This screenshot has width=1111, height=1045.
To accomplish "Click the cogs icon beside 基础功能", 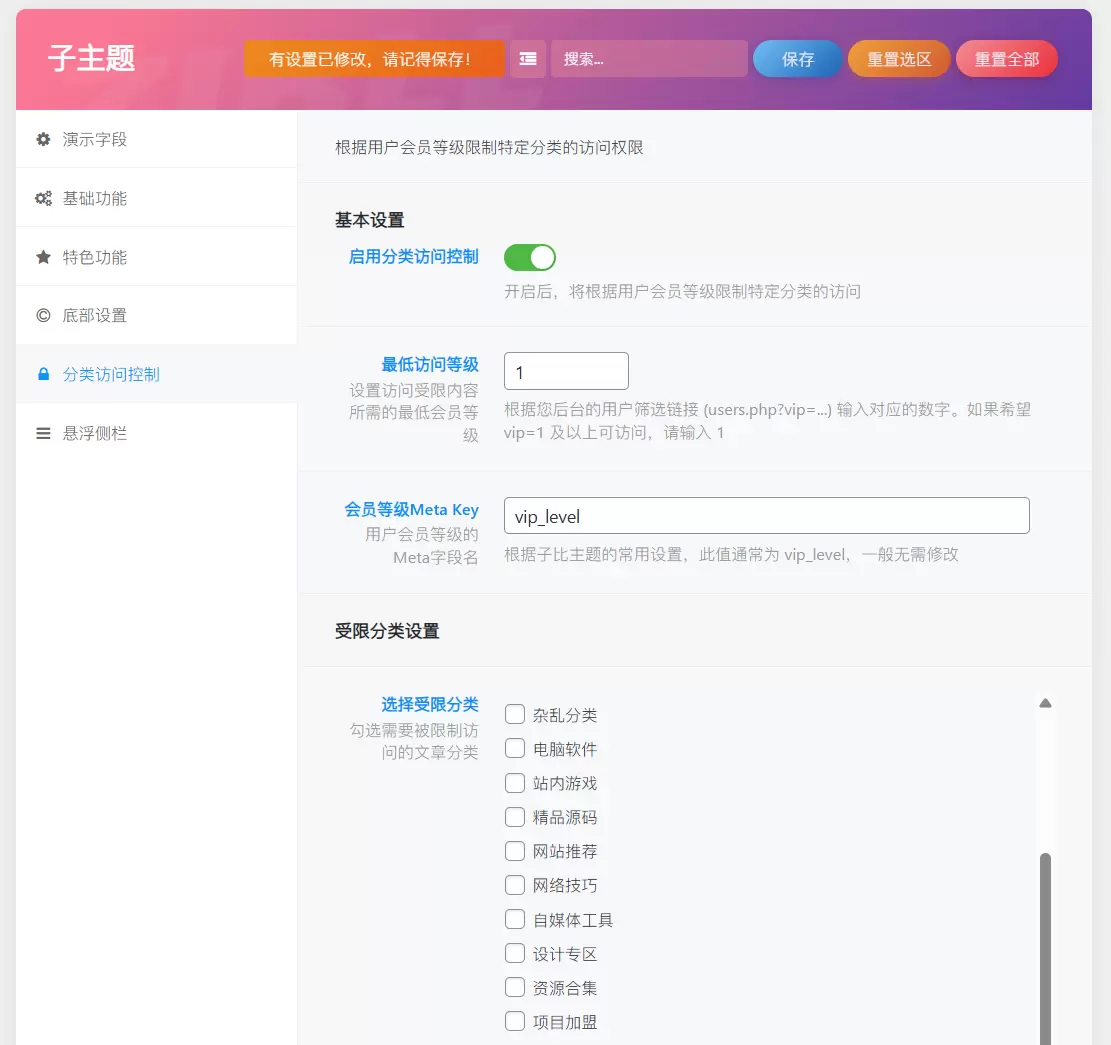I will tap(43, 198).
